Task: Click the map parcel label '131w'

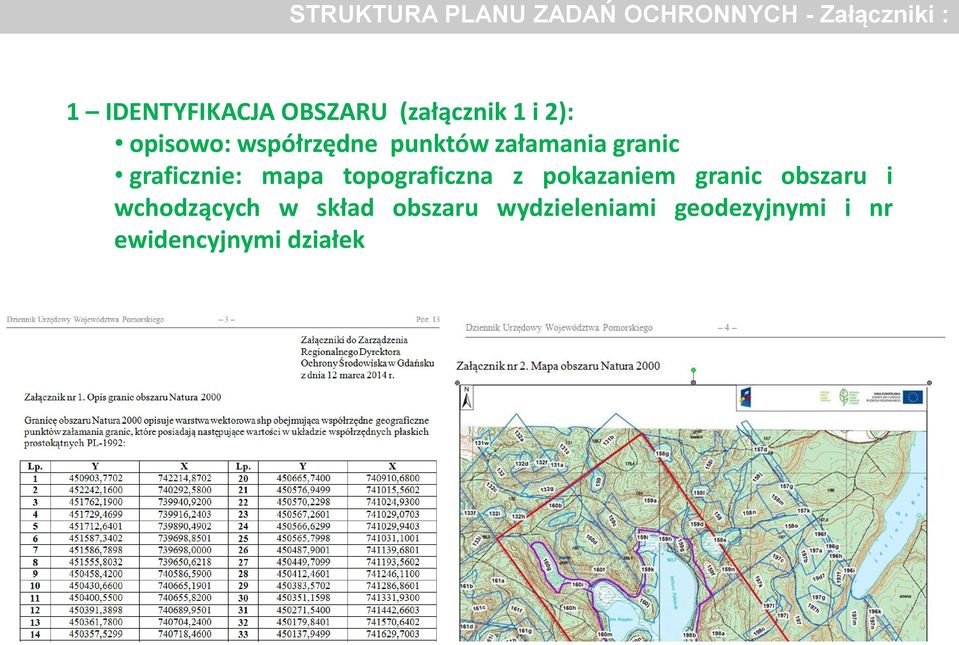Action: pyautogui.click(x=482, y=443)
